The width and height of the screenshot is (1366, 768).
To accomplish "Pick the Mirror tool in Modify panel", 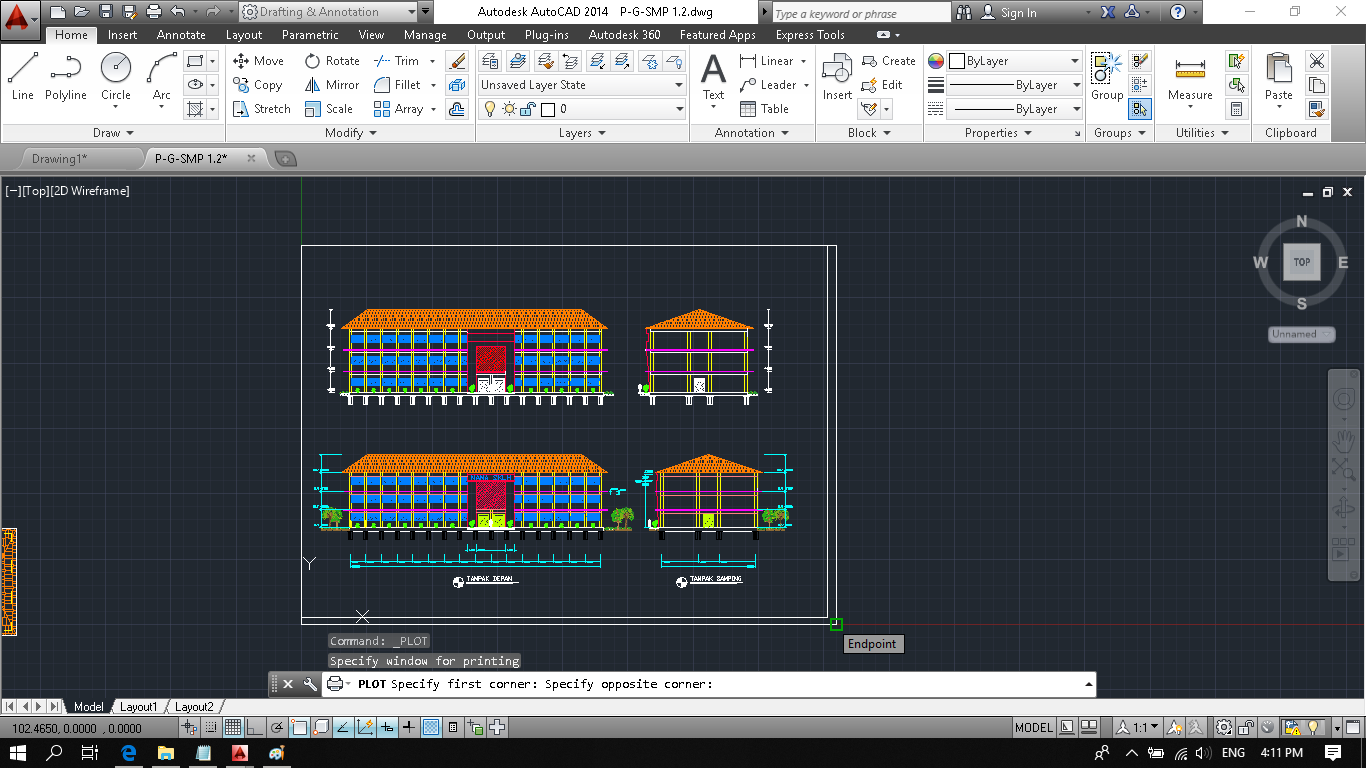I will (x=331, y=85).
